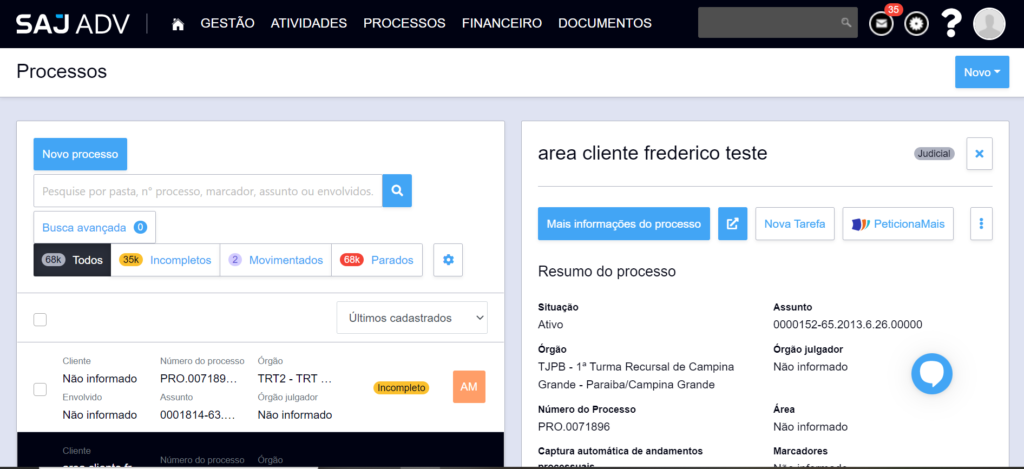Click the Processos page title

click(61, 71)
